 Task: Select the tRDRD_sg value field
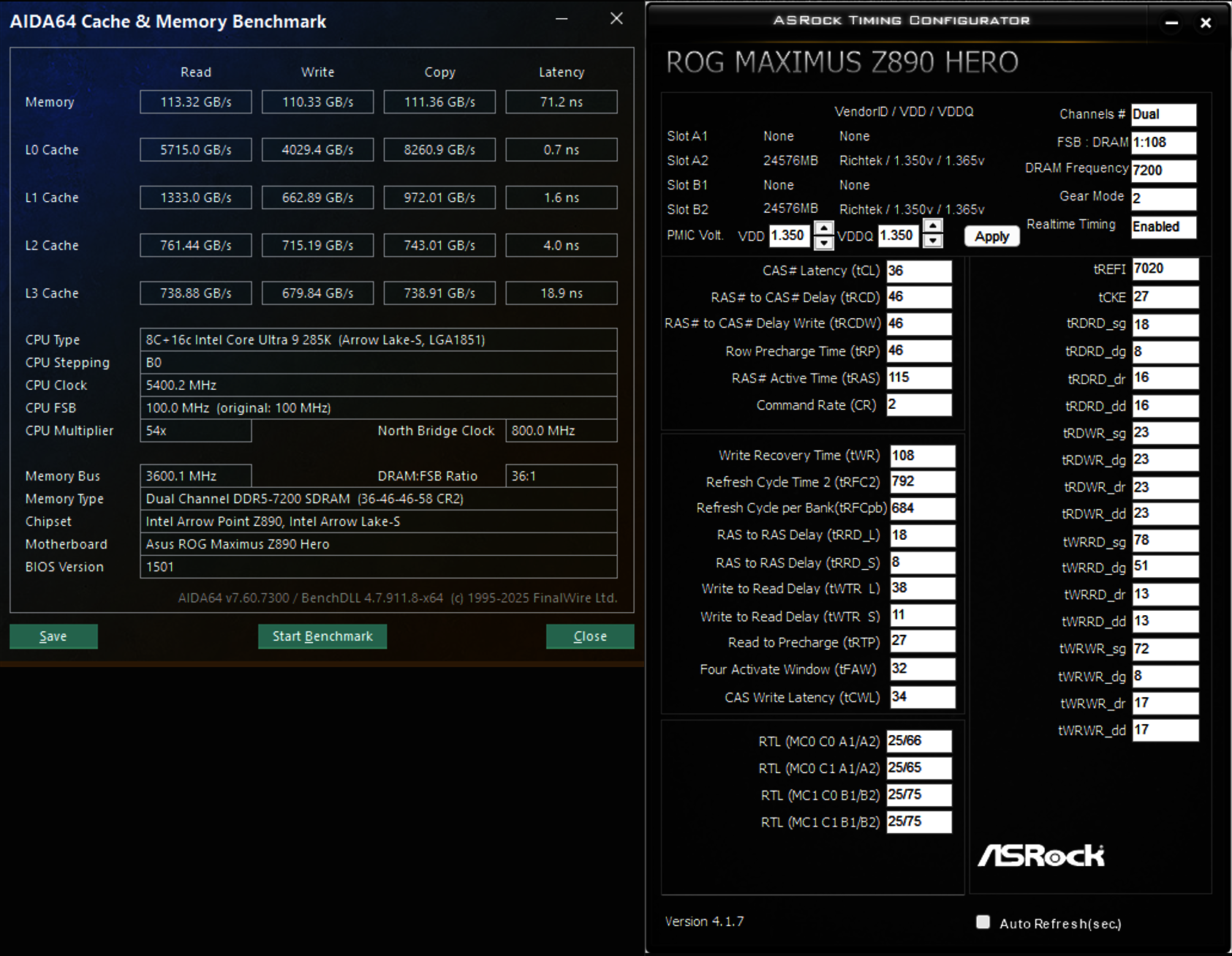1165,325
